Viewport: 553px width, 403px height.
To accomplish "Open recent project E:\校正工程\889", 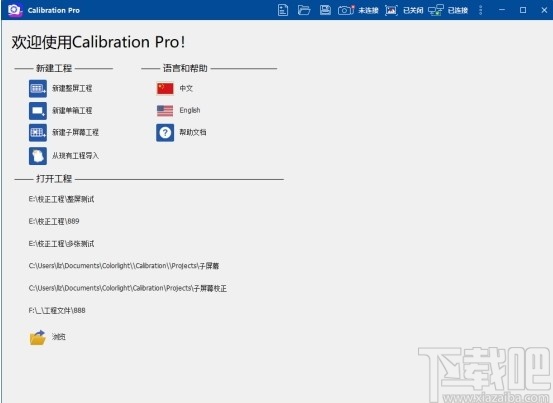I will point(54,221).
